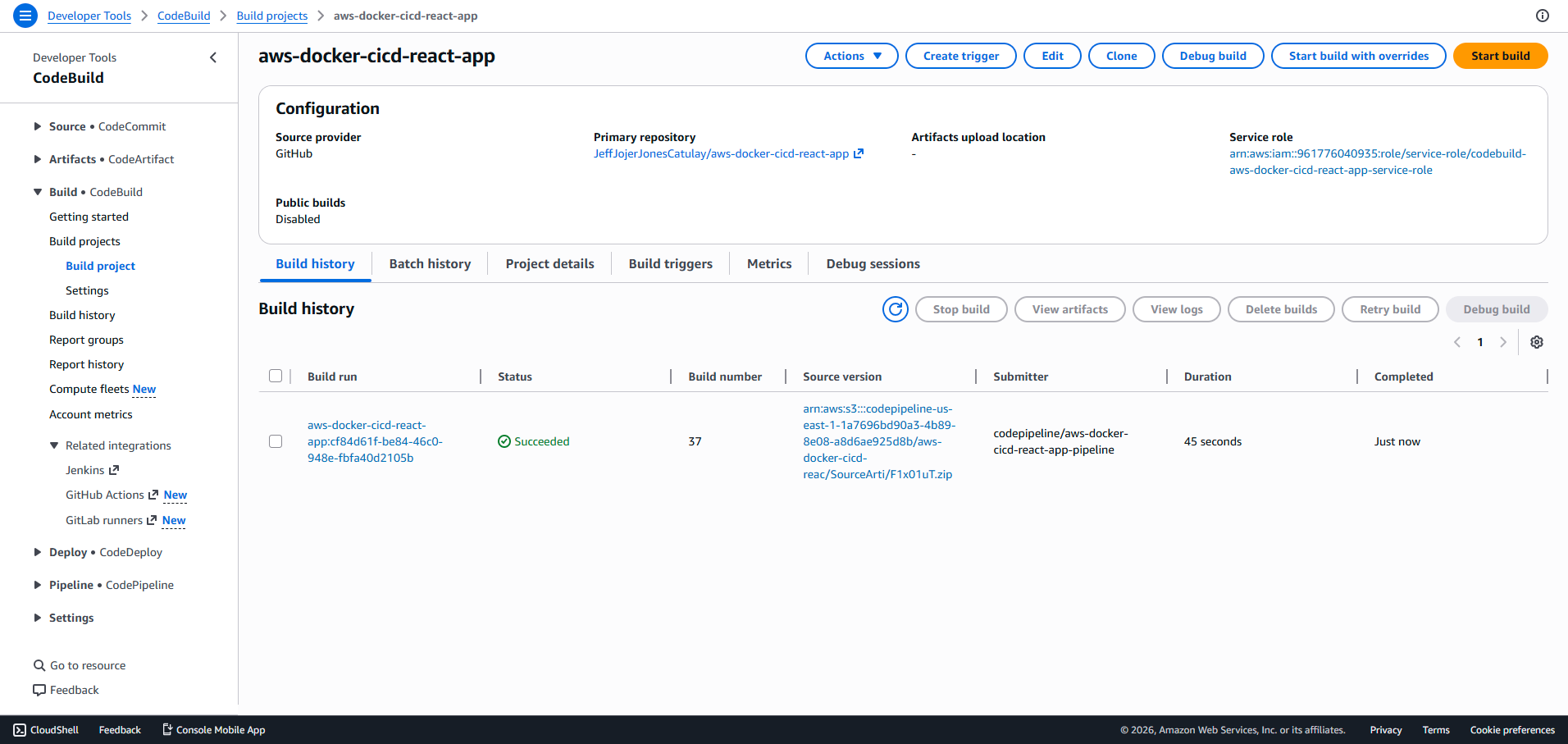Launch CloudShell from the bottom bar
1568x744 pixels.
tap(46, 729)
